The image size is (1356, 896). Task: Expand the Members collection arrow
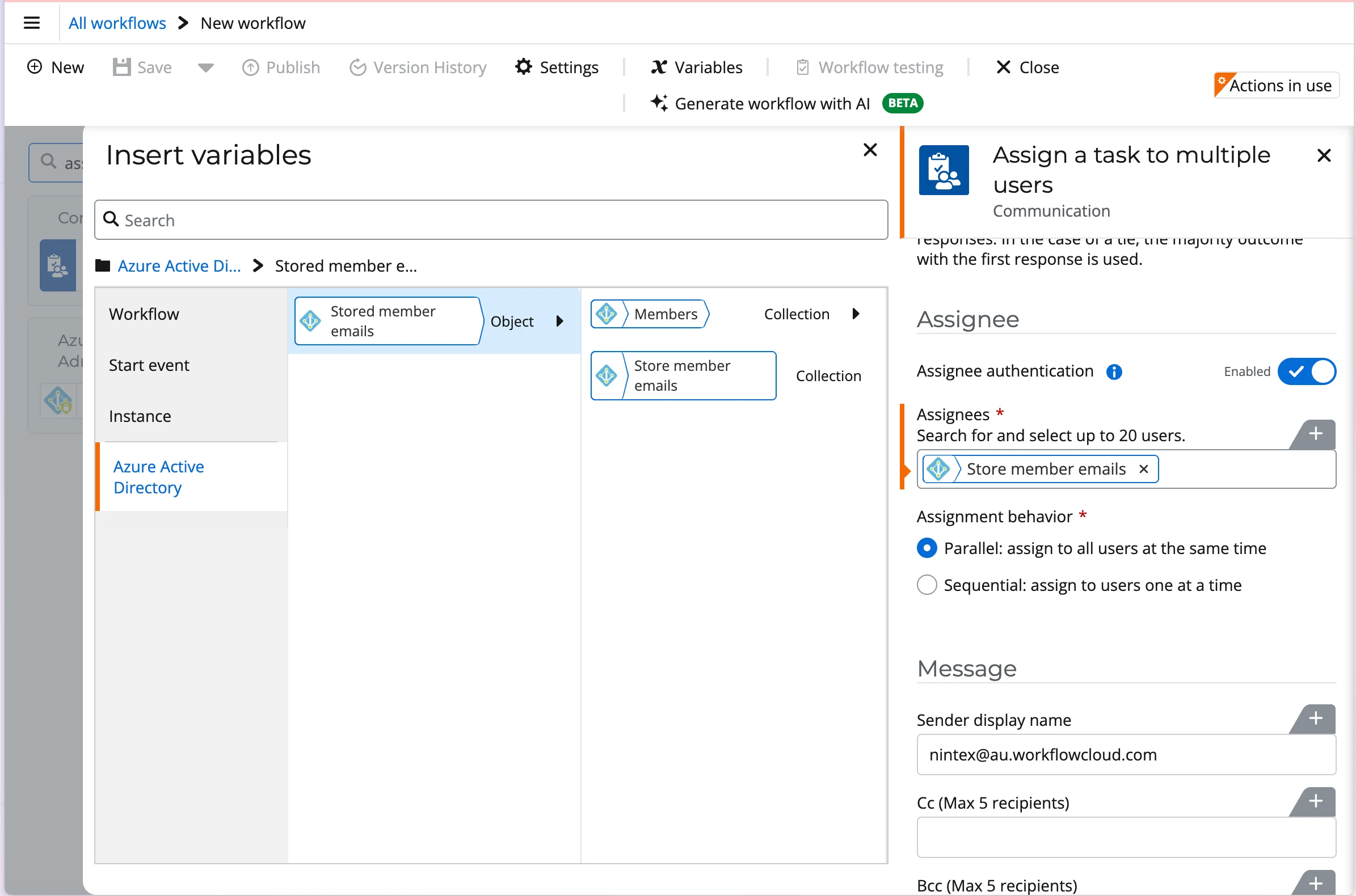tap(856, 314)
